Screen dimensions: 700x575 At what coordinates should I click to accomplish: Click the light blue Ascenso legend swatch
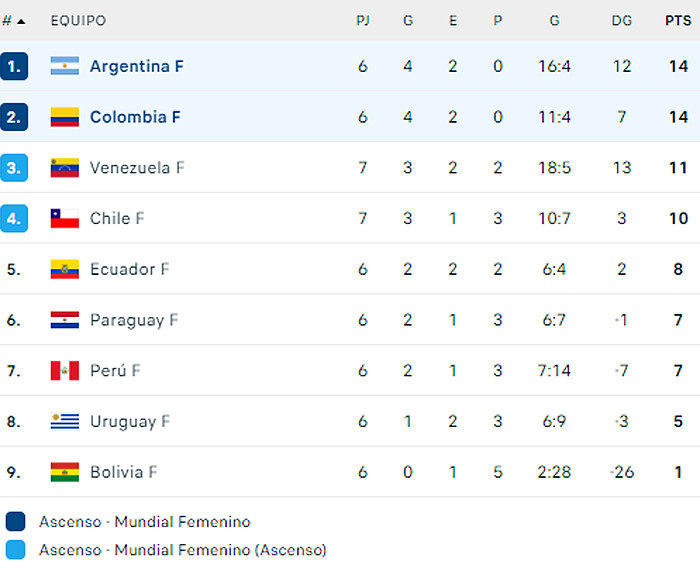click(15, 550)
